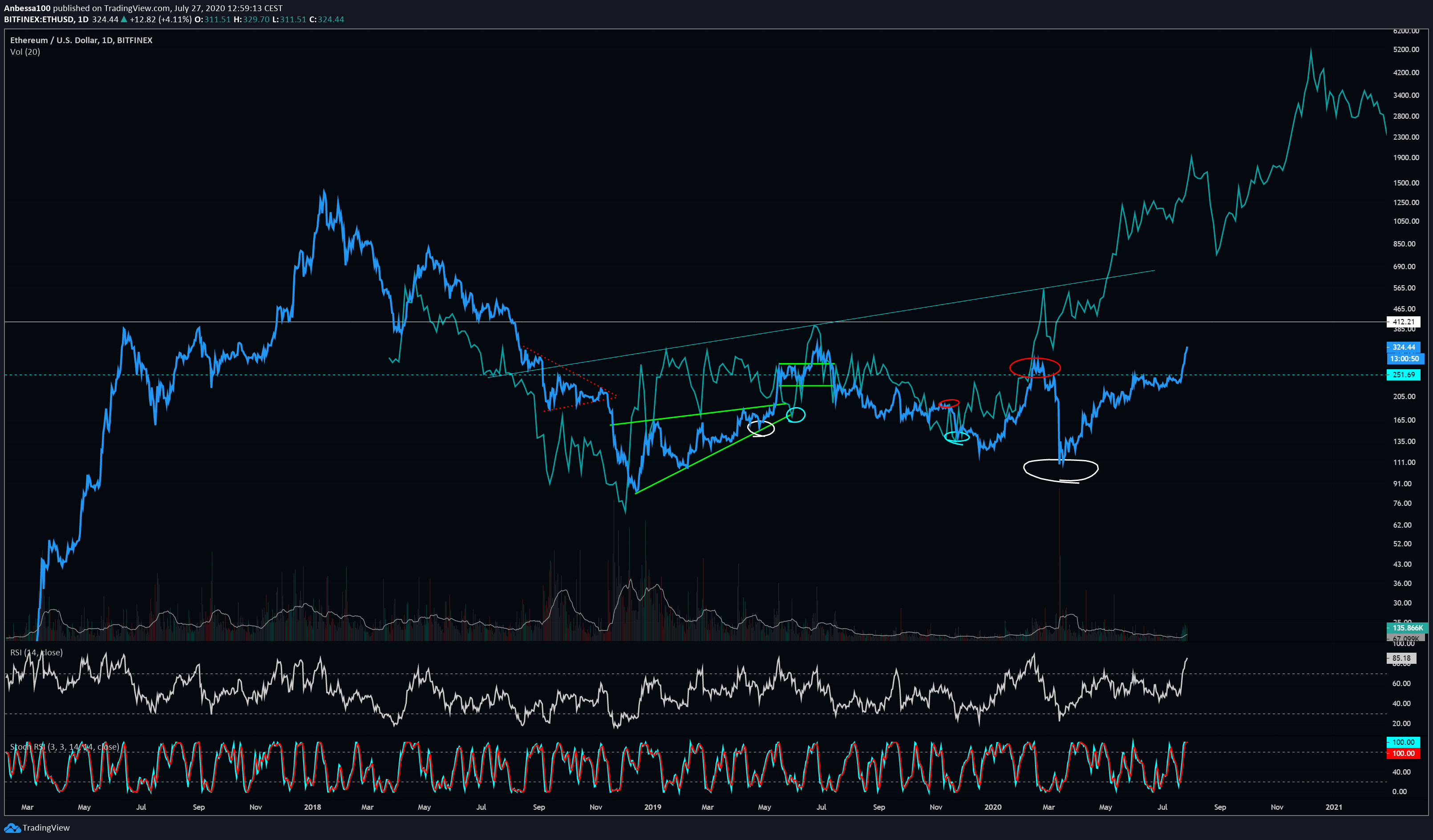Select the 2021 label on the time axis
This screenshot has width=1433, height=840.
[x=1333, y=807]
